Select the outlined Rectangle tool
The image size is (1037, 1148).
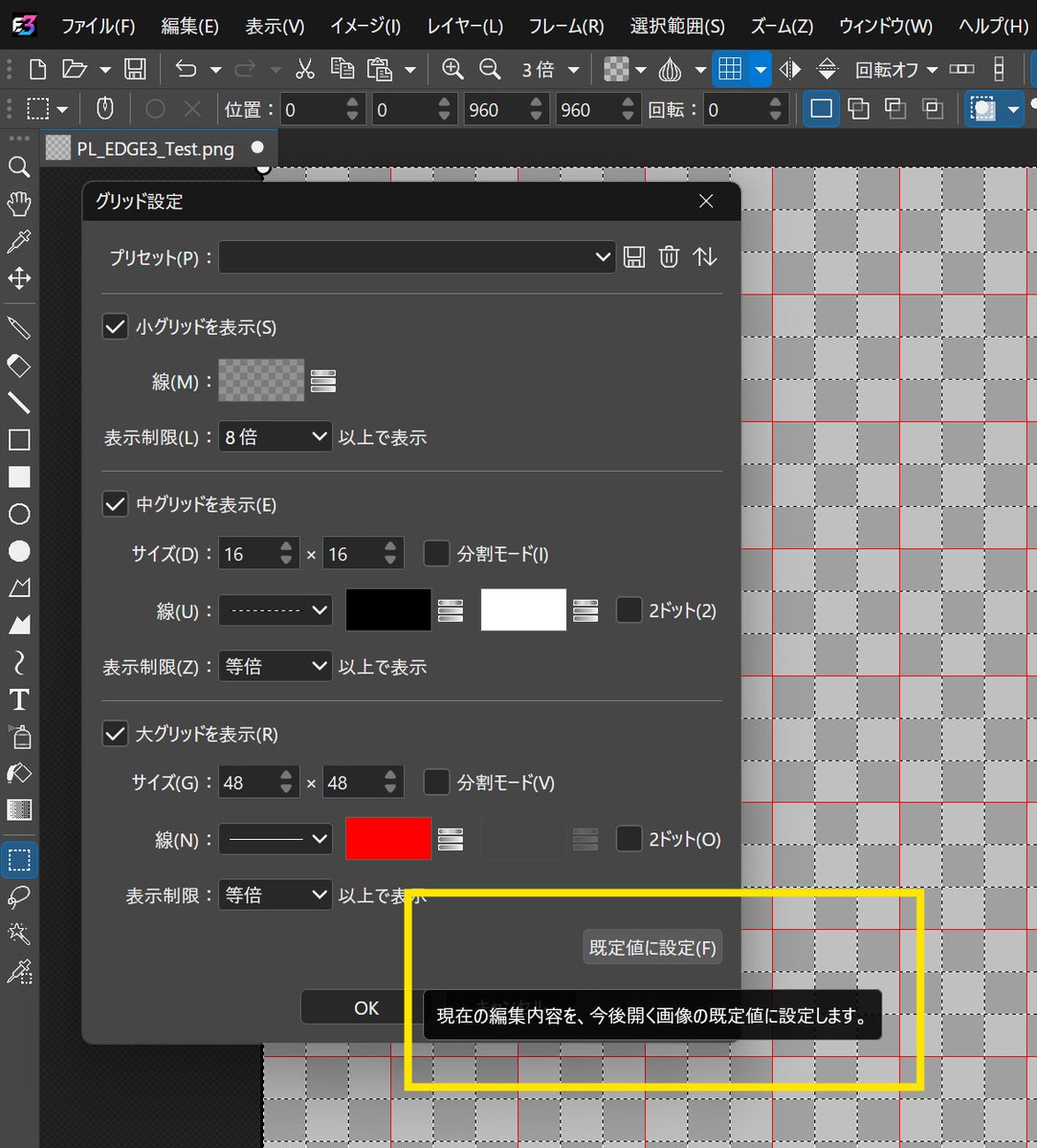click(x=19, y=440)
